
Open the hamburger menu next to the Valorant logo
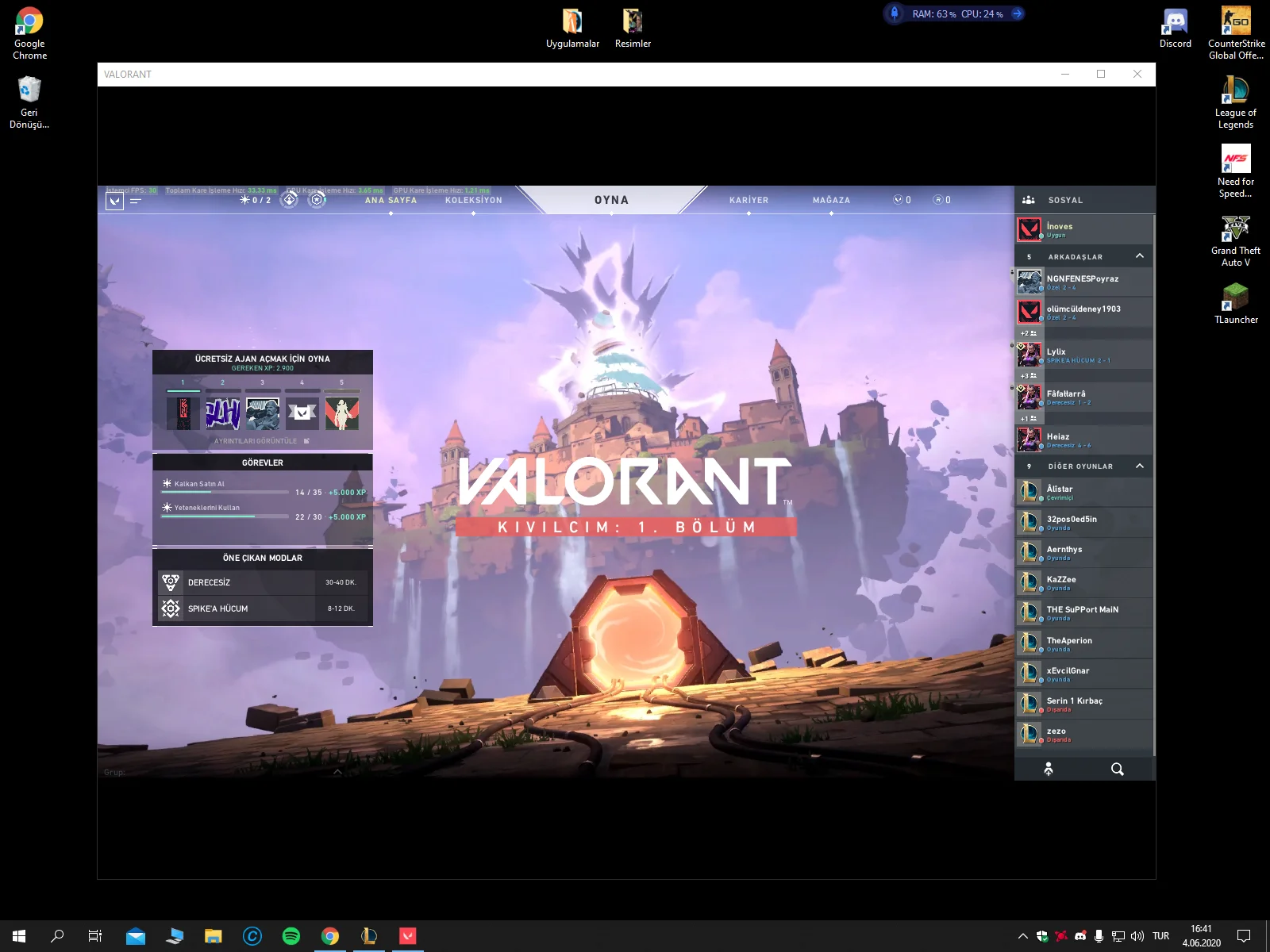point(135,201)
